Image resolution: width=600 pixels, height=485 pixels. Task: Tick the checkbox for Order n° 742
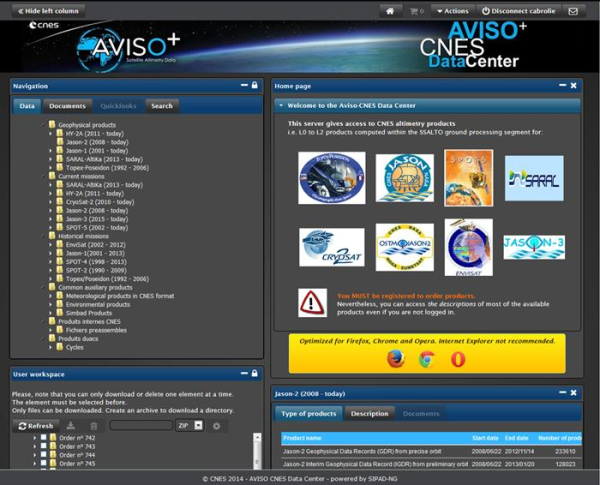[44, 437]
